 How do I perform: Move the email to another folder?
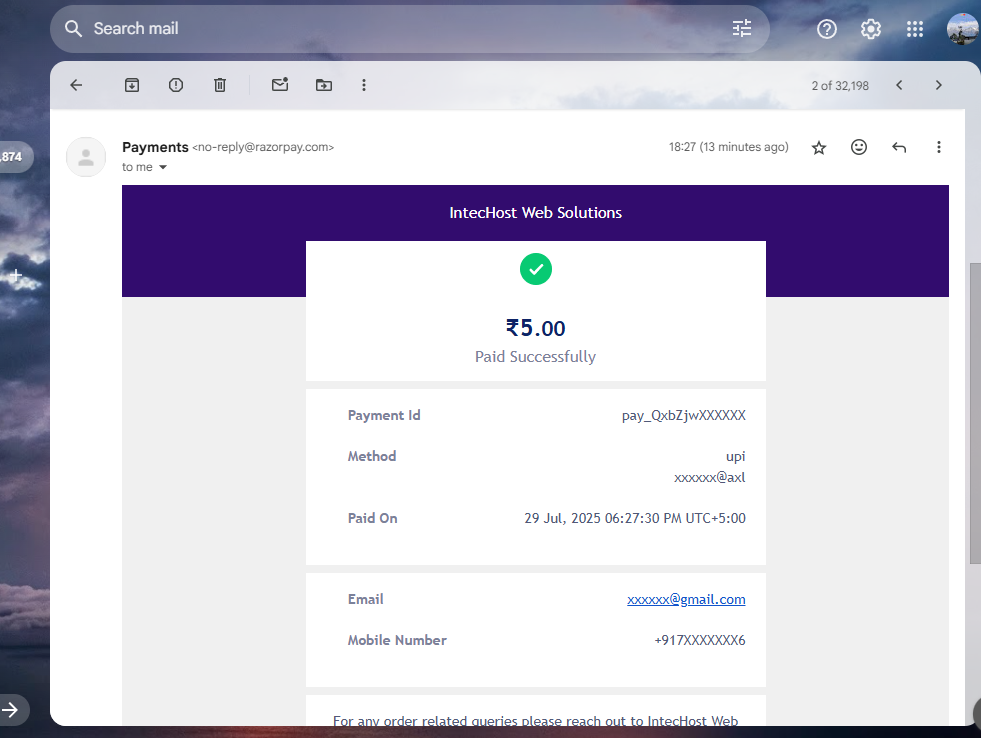tap(323, 85)
